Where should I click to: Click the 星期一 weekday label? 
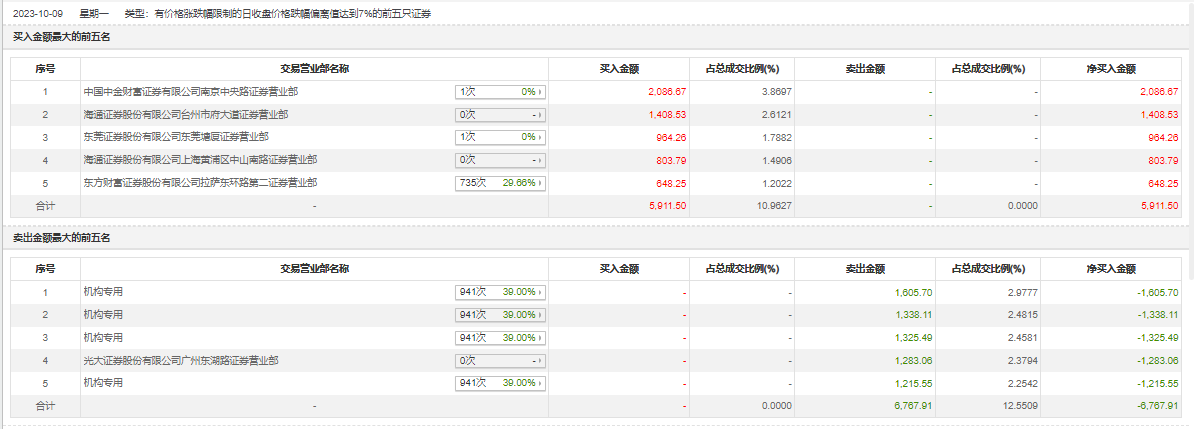click(94, 14)
